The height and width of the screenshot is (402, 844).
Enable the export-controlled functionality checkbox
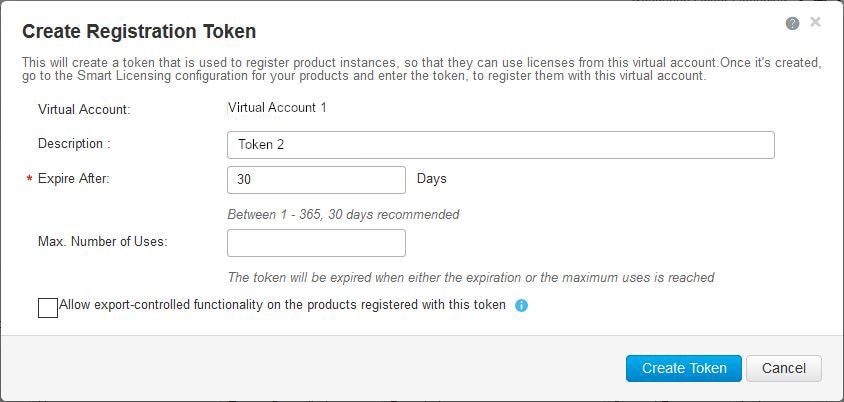[x=48, y=308]
